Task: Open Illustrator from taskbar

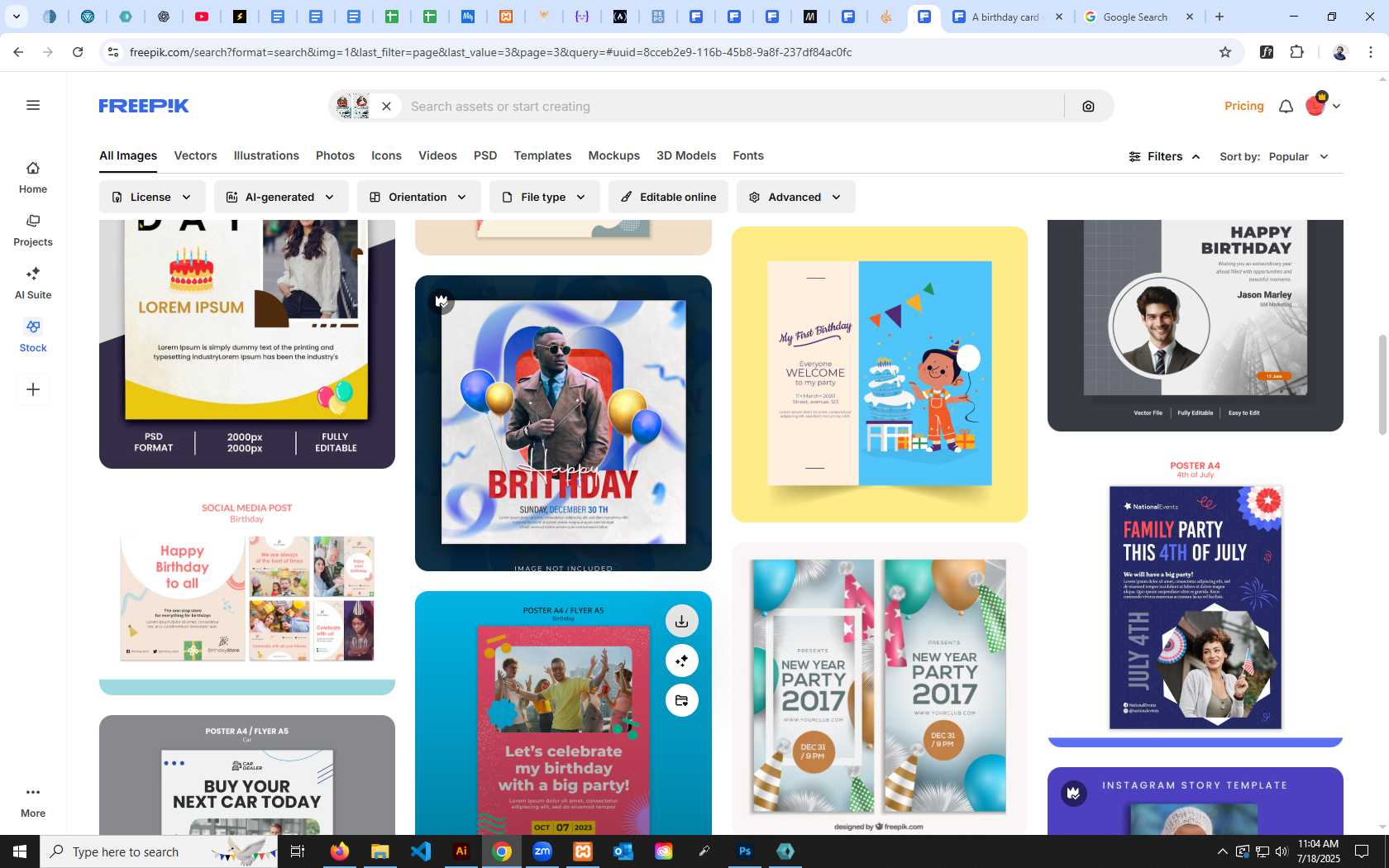Action: pos(461,851)
